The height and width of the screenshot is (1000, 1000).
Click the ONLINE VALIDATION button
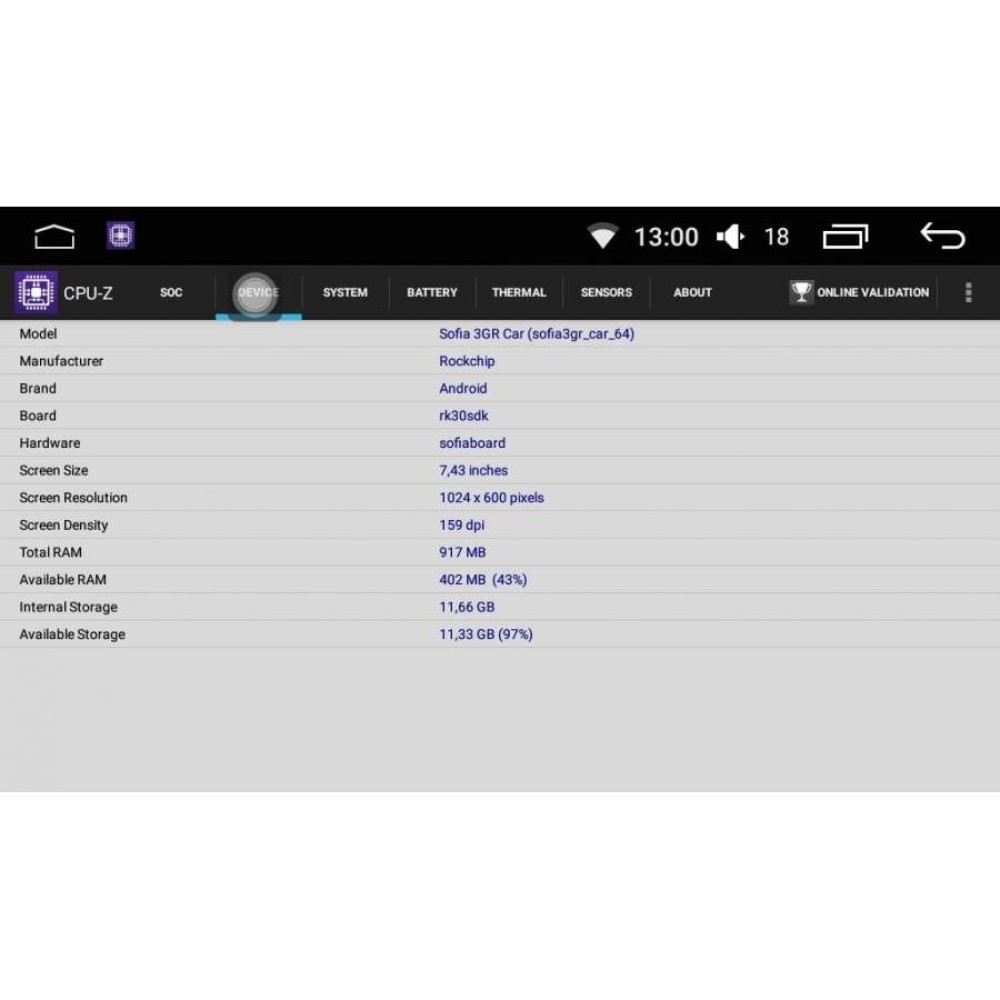click(x=860, y=292)
